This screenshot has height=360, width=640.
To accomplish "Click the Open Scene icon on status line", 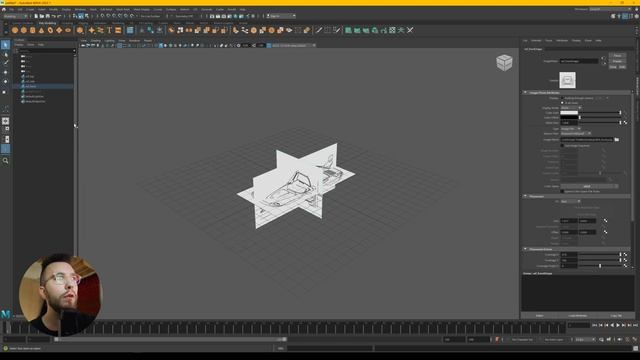I will pyautogui.click(x=42, y=16).
